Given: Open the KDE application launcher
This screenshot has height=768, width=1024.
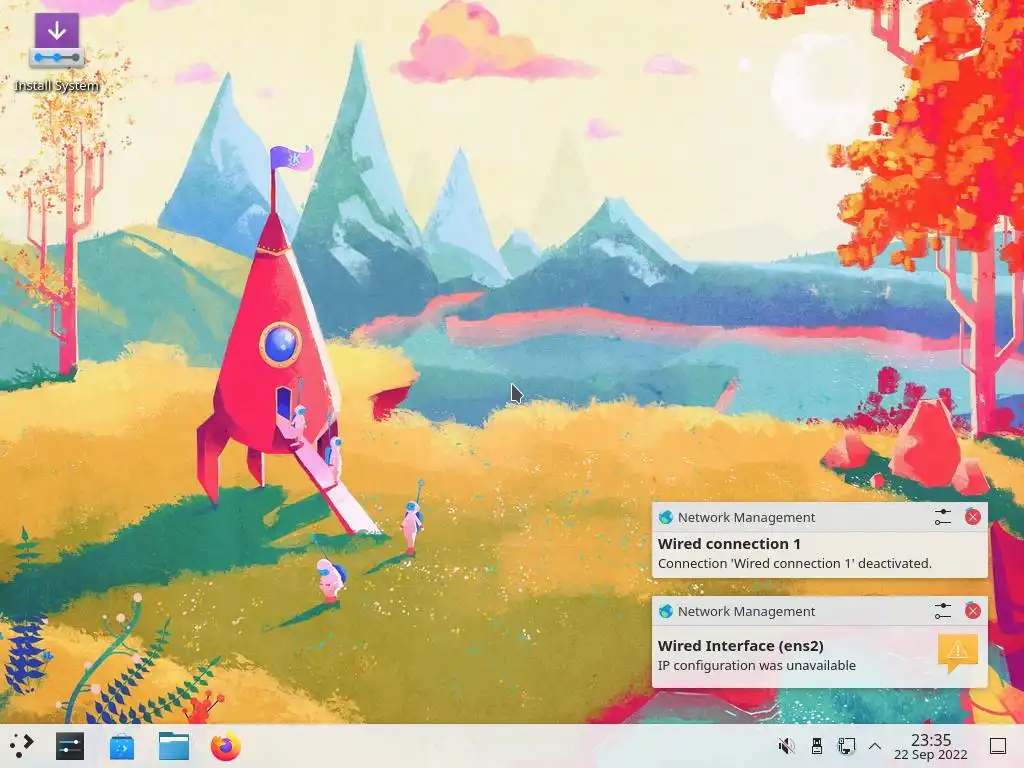Looking at the screenshot, I should point(22,746).
